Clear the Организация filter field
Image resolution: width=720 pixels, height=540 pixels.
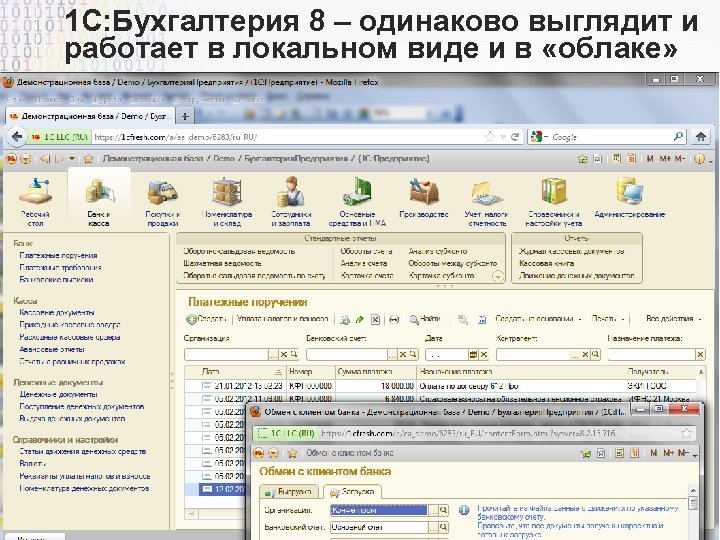click(284, 354)
